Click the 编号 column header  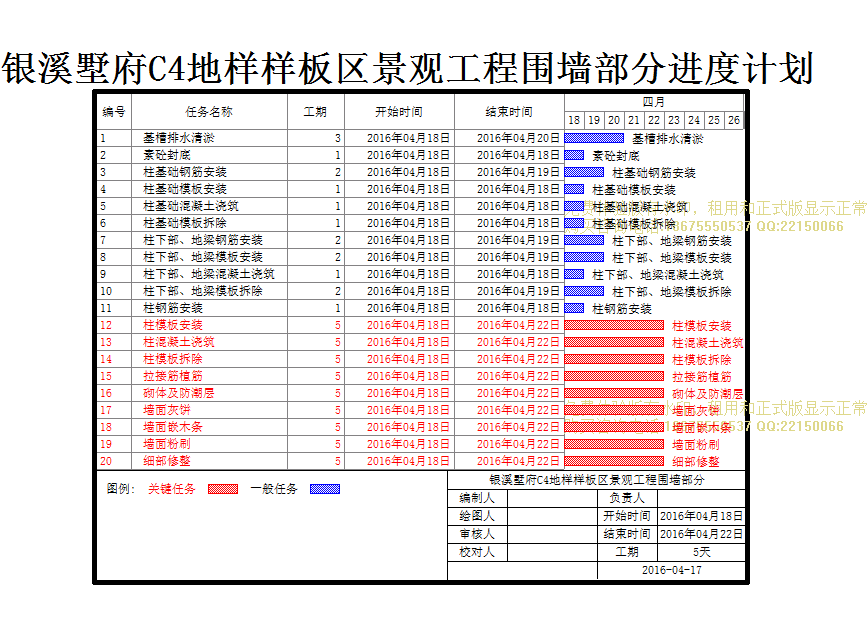113,112
